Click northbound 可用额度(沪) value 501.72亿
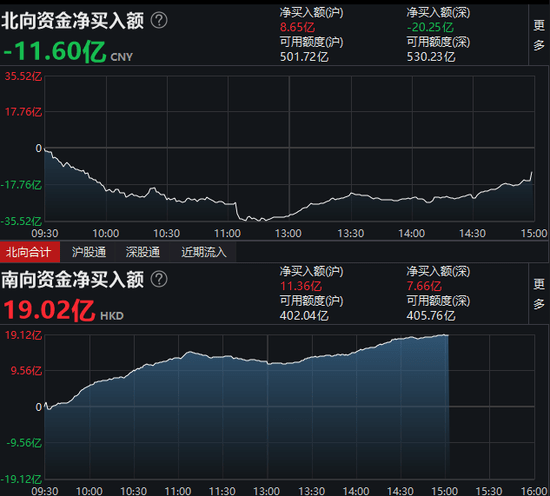The width and height of the screenshot is (550, 496). [x=304, y=56]
